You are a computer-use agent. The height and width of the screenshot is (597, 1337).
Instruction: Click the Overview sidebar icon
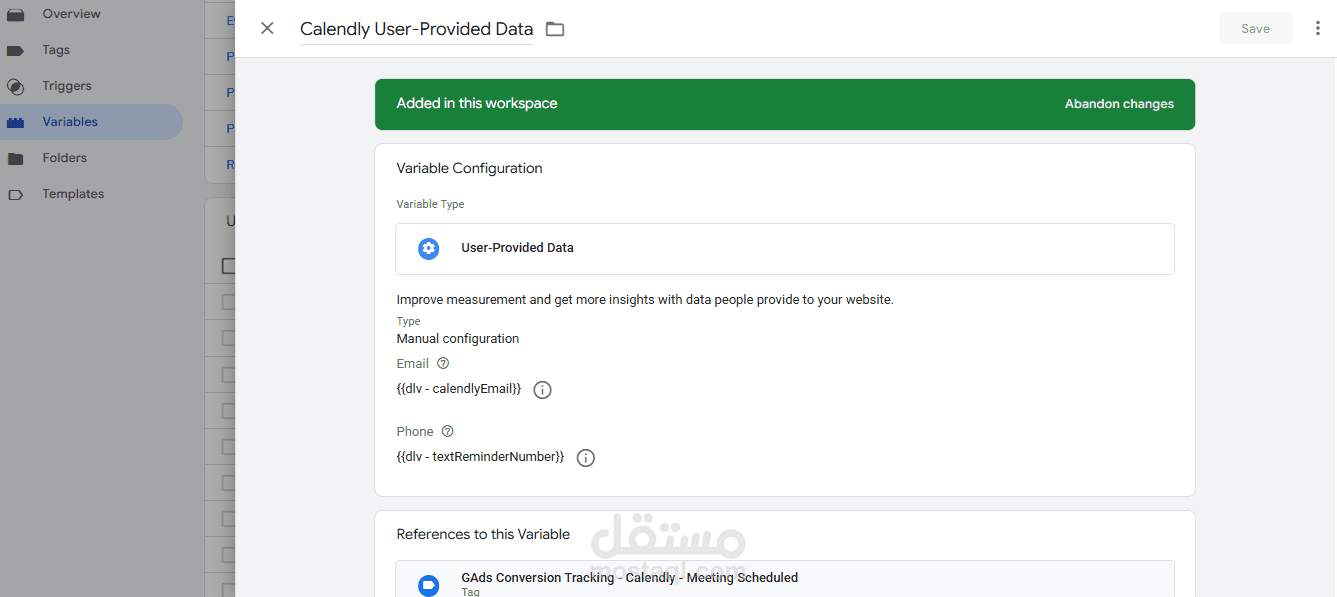pyautogui.click(x=15, y=14)
